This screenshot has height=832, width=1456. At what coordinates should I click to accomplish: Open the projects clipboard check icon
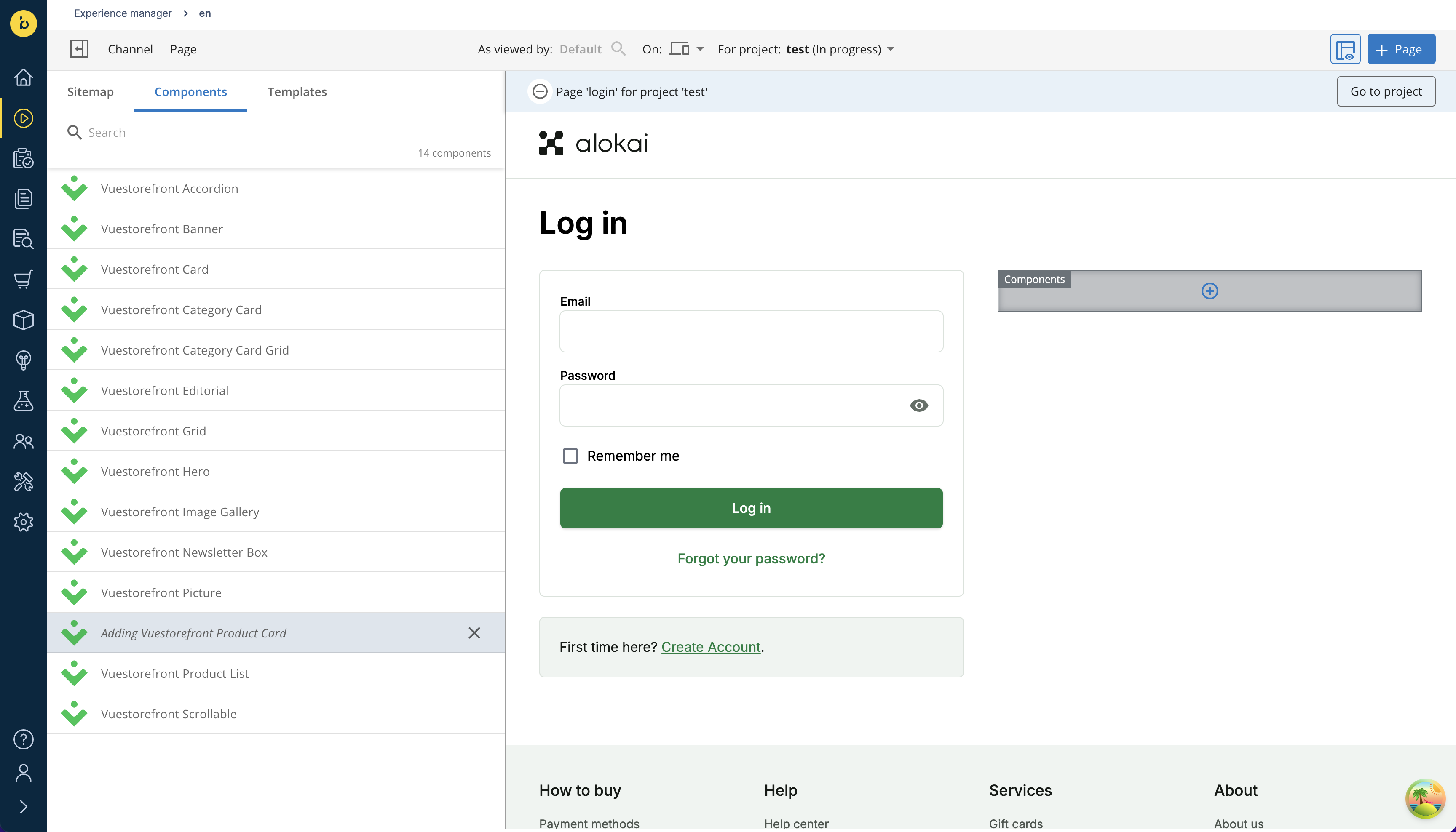(24, 158)
